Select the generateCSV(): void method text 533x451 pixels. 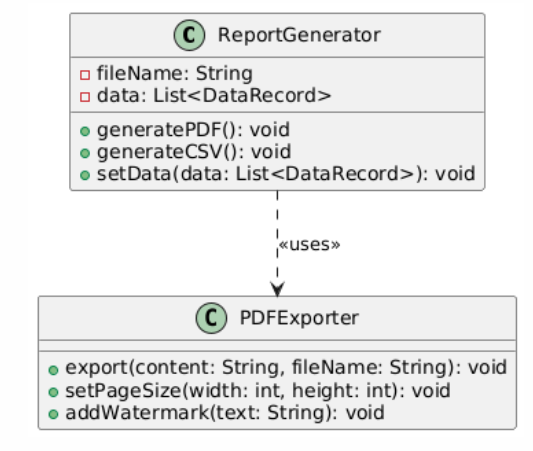pyautogui.click(x=194, y=152)
